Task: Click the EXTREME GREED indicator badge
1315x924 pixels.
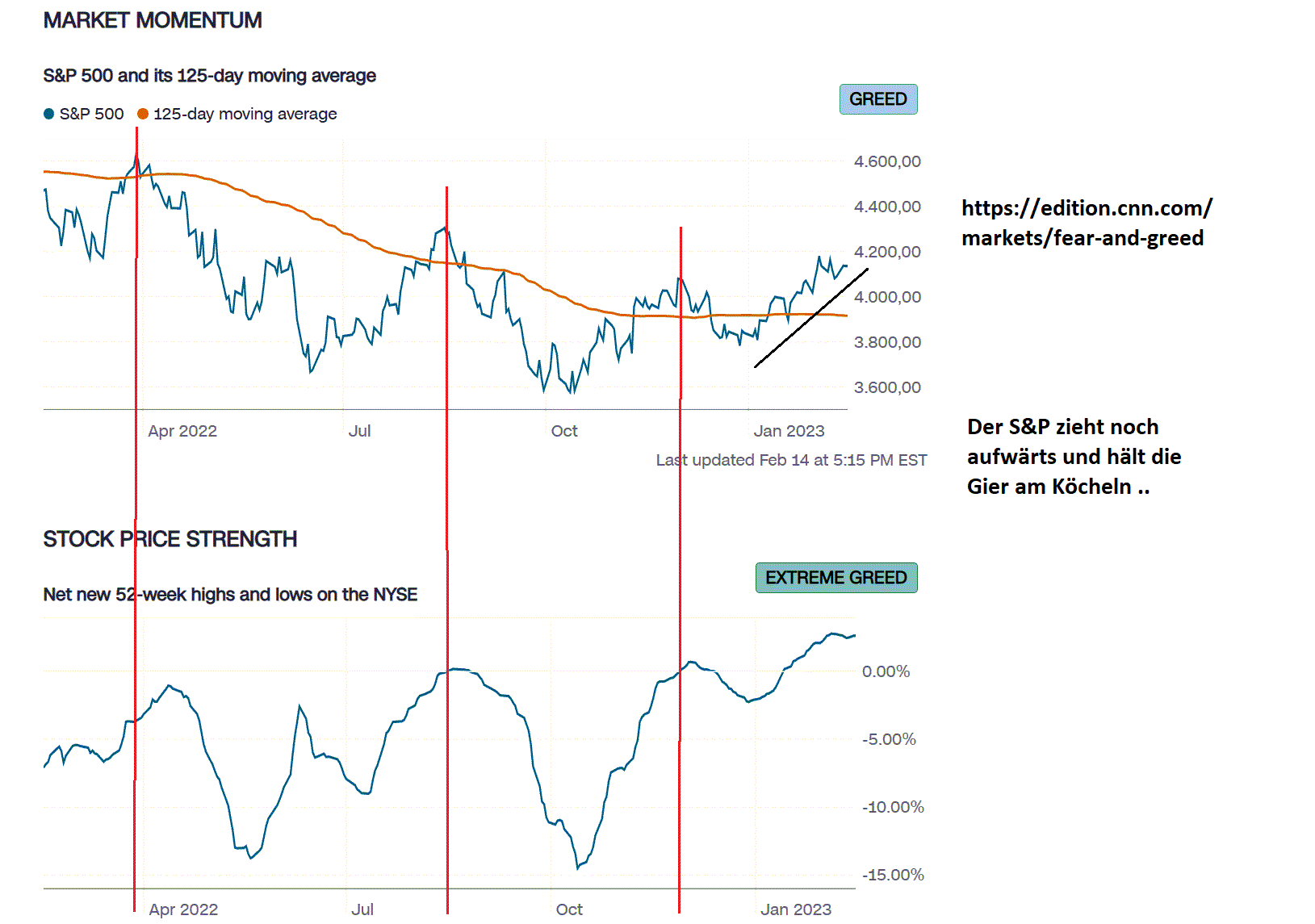Action: point(835,578)
